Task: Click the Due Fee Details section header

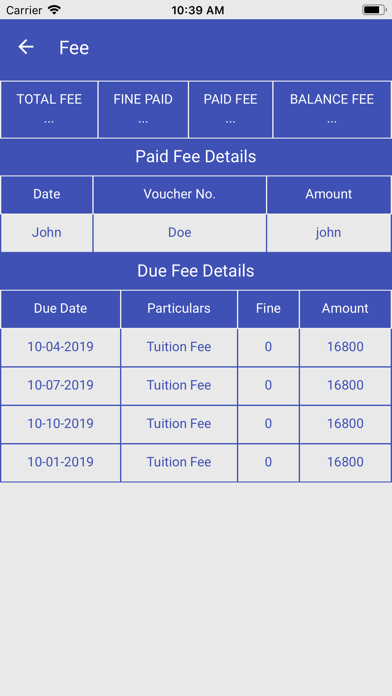Action: point(196,271)
